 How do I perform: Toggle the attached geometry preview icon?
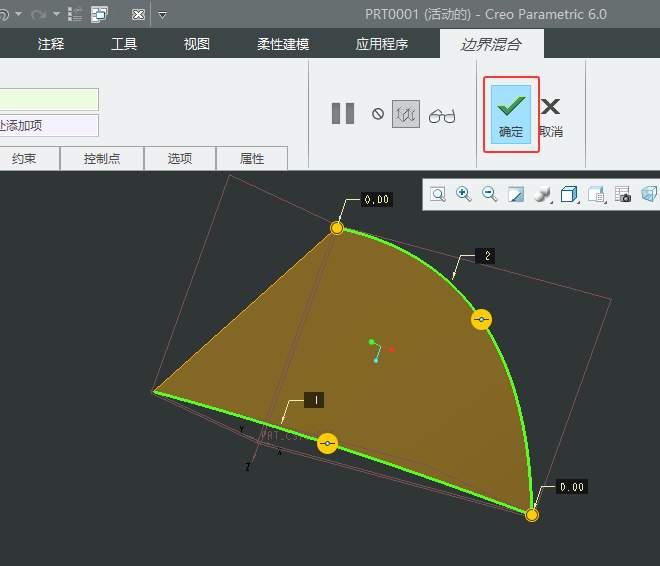click(x=406, y=114)
